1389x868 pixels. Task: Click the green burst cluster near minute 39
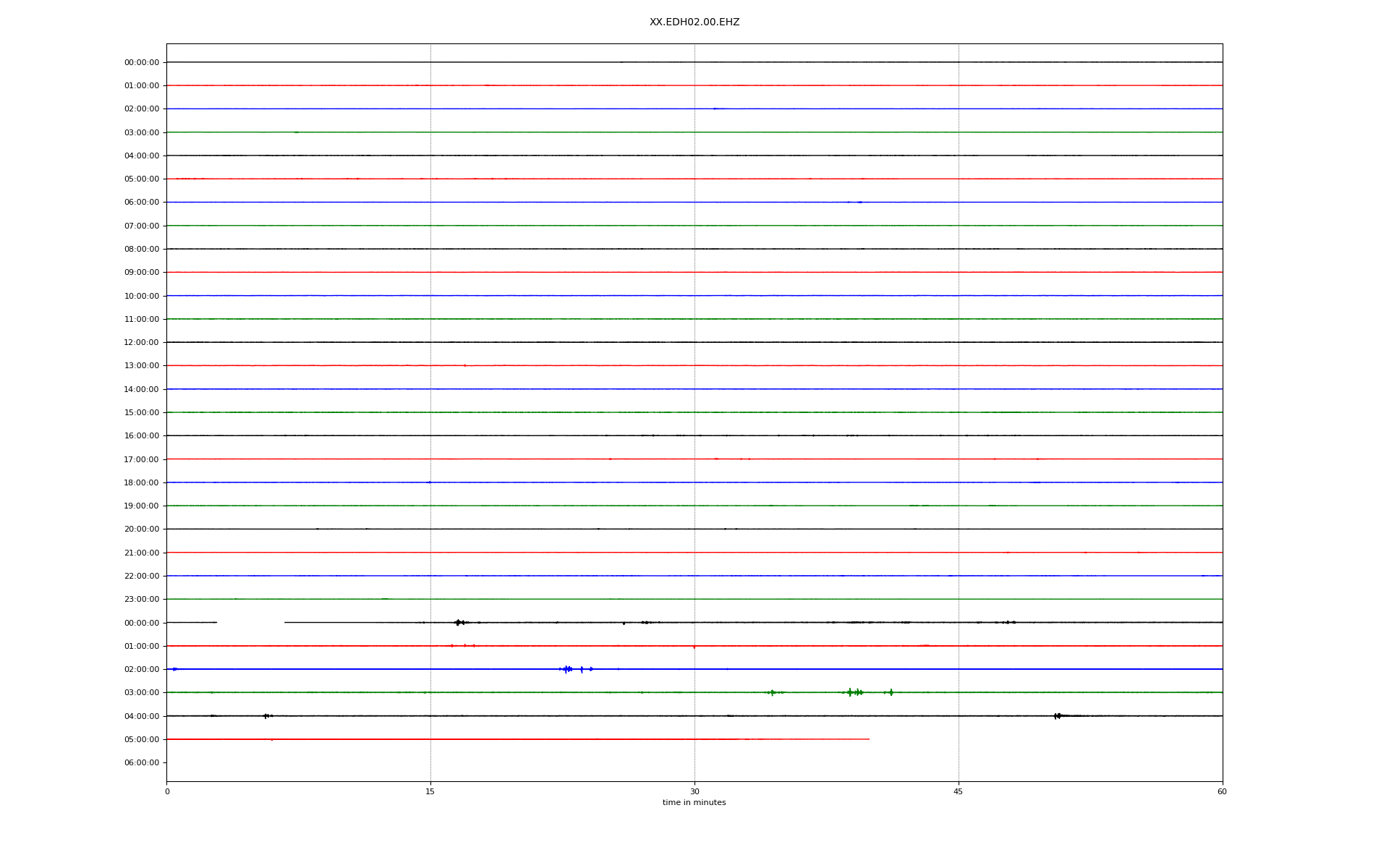855,692
